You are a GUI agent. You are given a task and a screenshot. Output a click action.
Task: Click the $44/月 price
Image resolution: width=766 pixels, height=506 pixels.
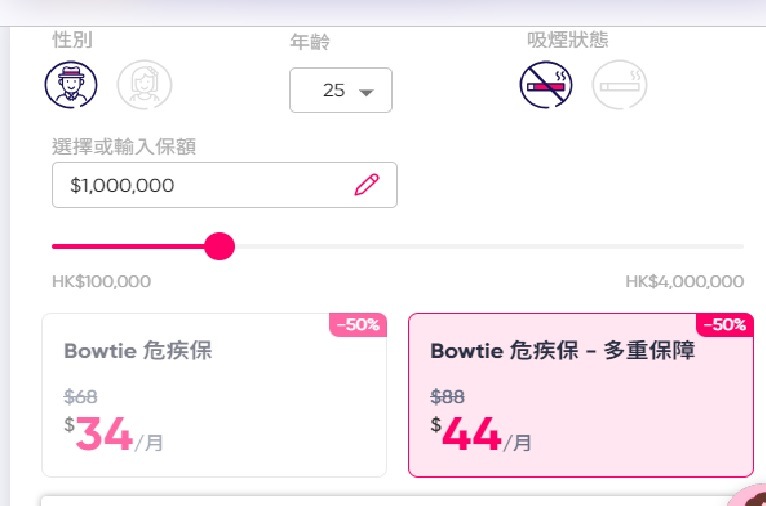(481, 434)
